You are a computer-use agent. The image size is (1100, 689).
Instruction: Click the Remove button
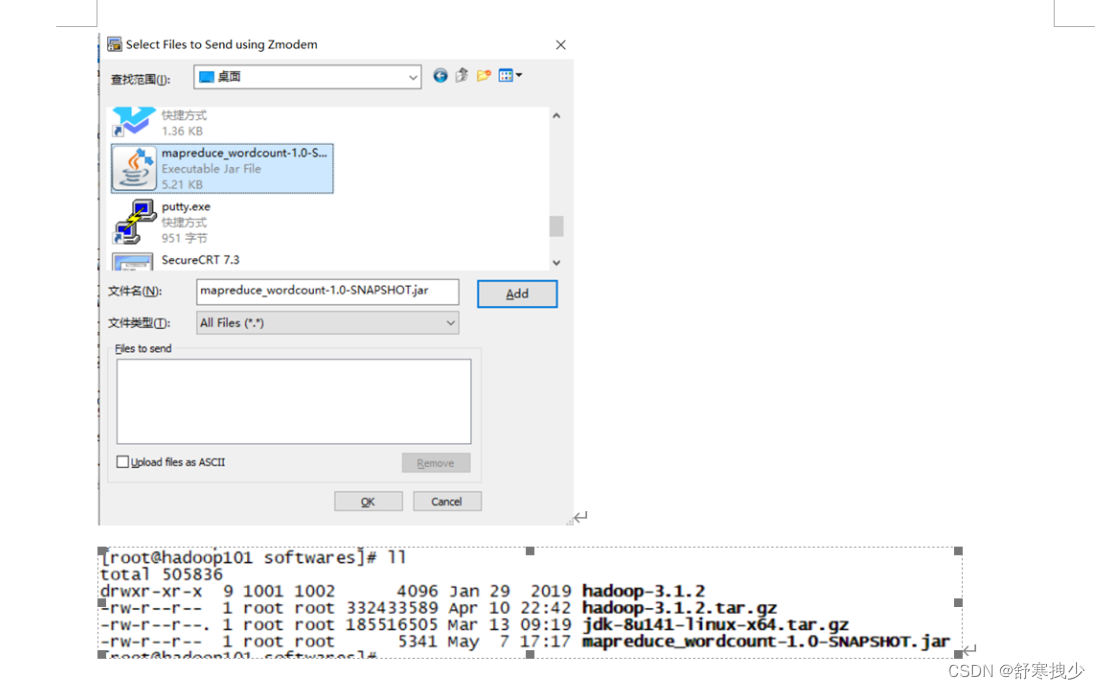[436, 463]
